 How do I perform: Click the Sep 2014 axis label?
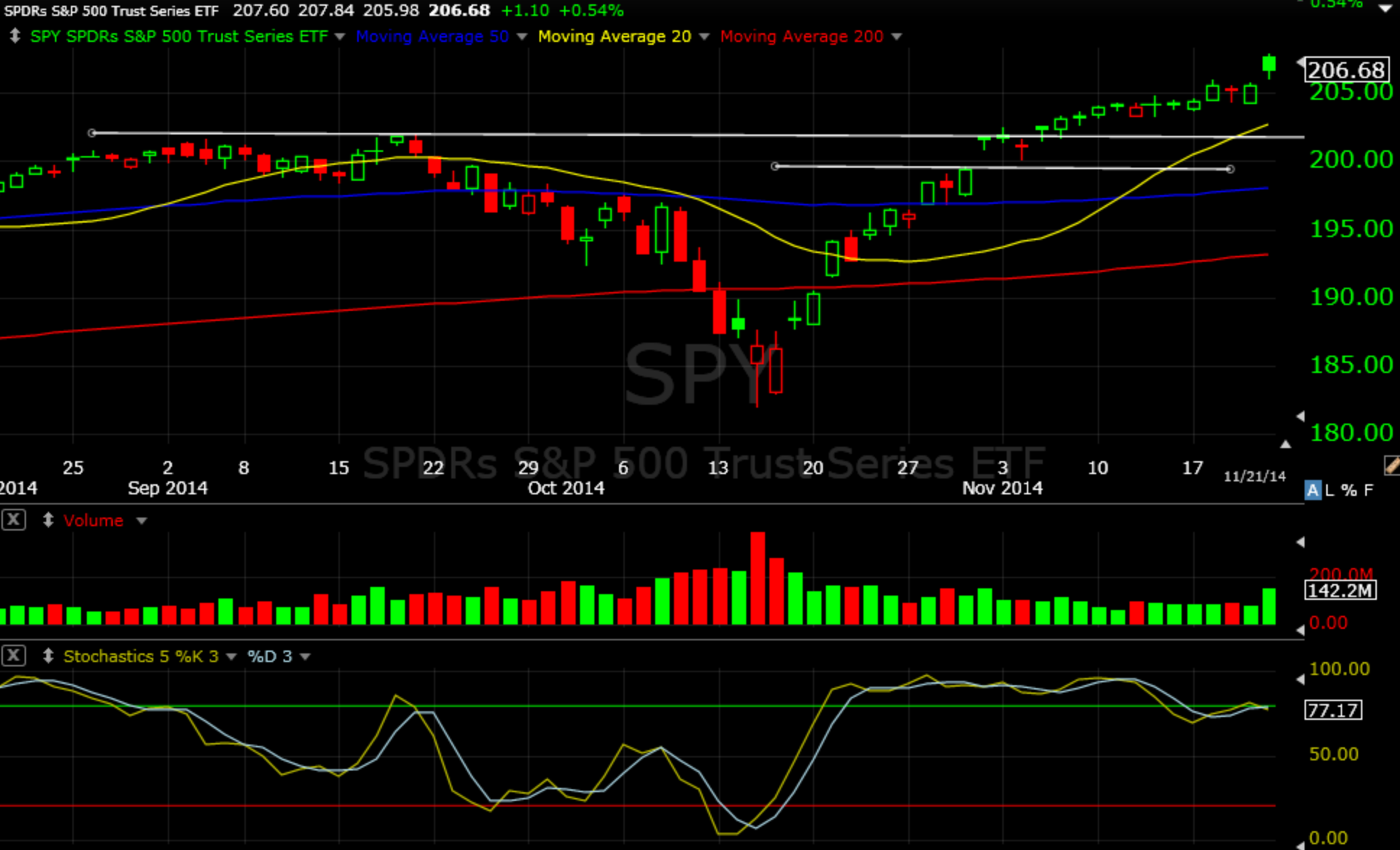coord(168,488)
